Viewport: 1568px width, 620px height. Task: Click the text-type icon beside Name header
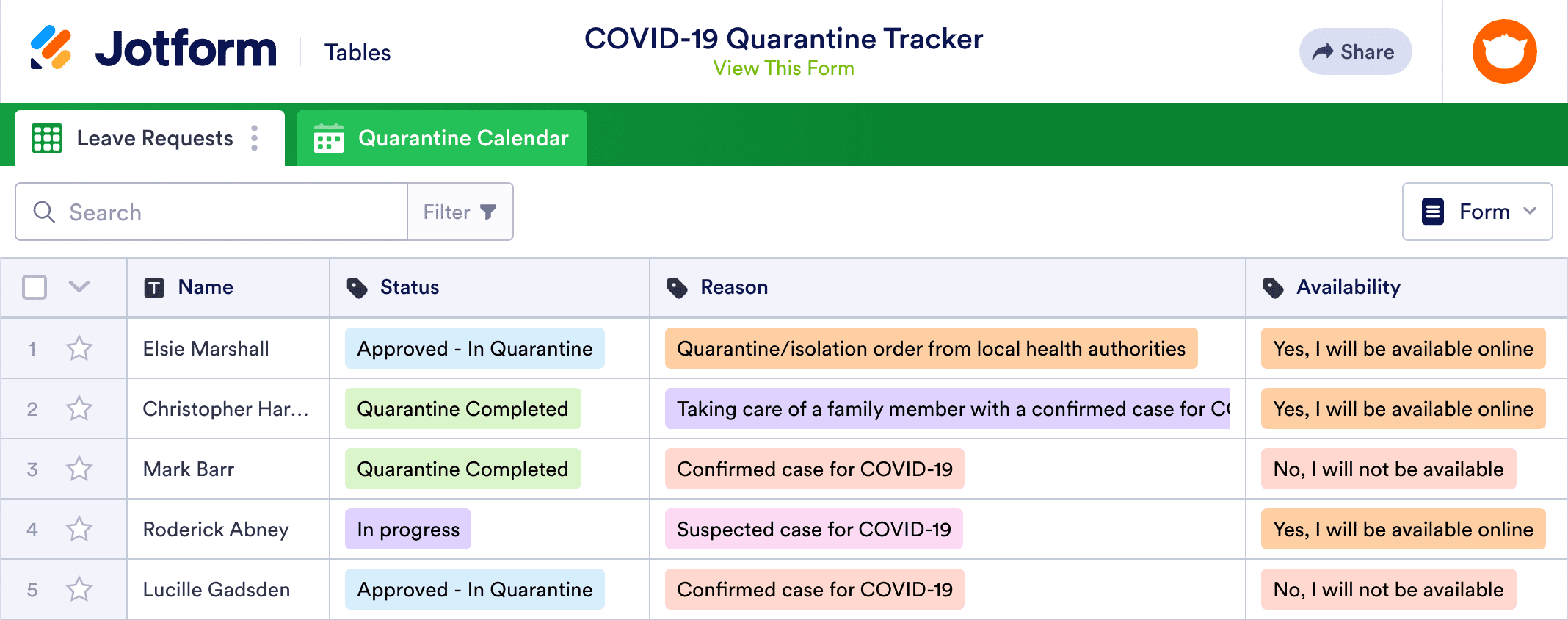(154, 287)
